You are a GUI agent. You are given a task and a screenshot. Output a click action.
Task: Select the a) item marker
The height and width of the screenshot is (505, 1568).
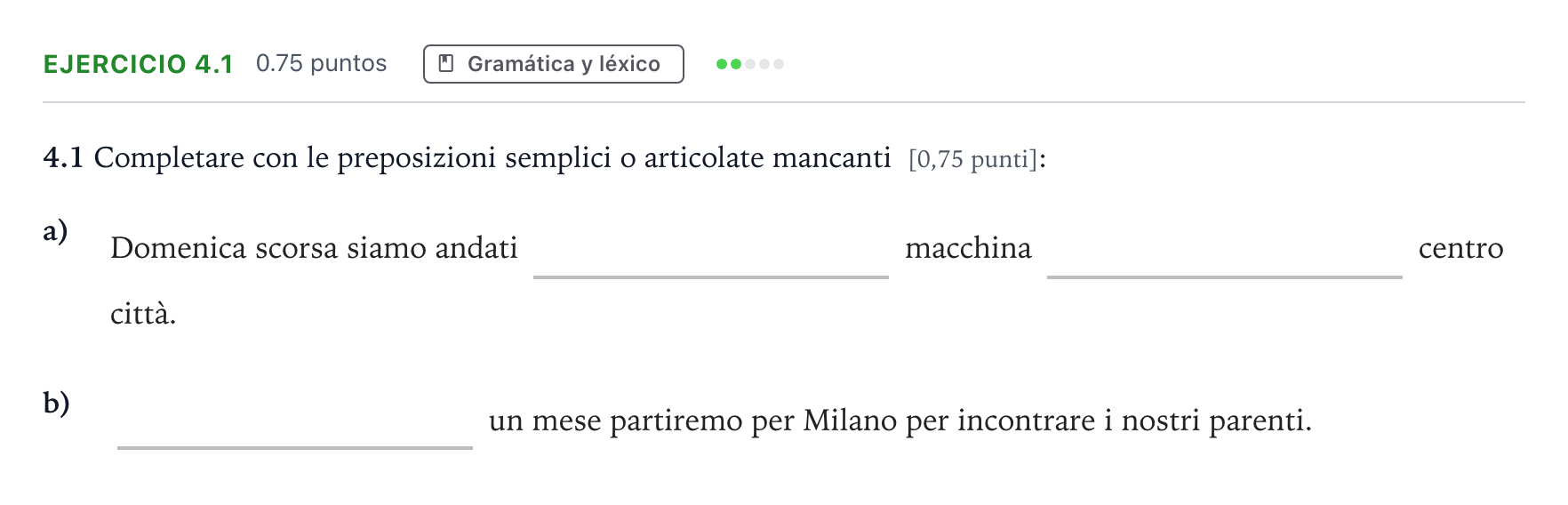tap(55, 231)
